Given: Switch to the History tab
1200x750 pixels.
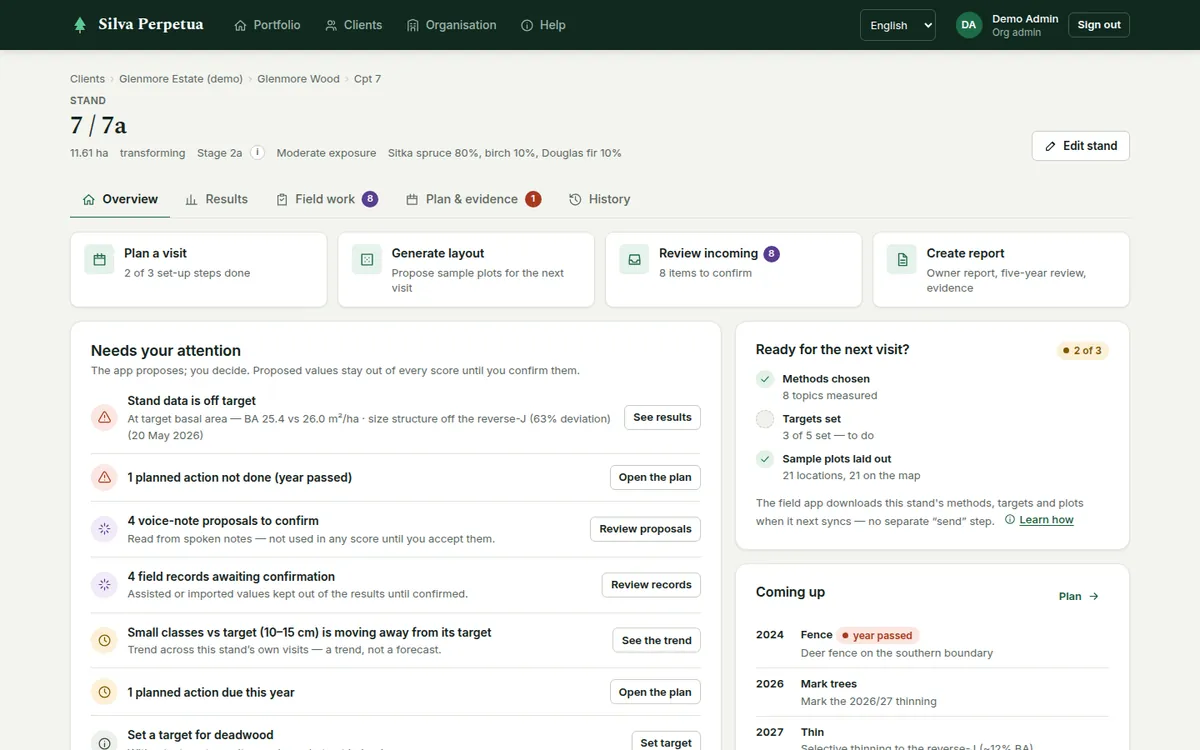Looking at the screenshot, I should click(600, 199).
